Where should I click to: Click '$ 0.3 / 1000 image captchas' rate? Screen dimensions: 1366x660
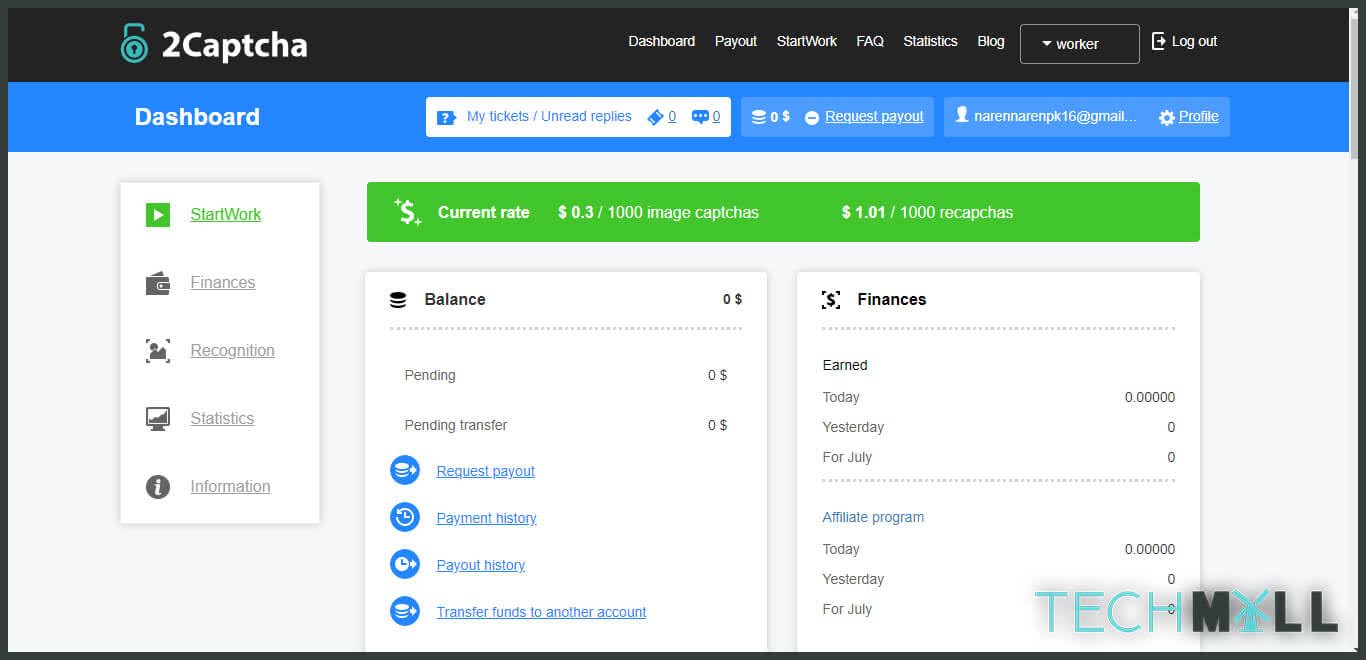coord(658,212)
